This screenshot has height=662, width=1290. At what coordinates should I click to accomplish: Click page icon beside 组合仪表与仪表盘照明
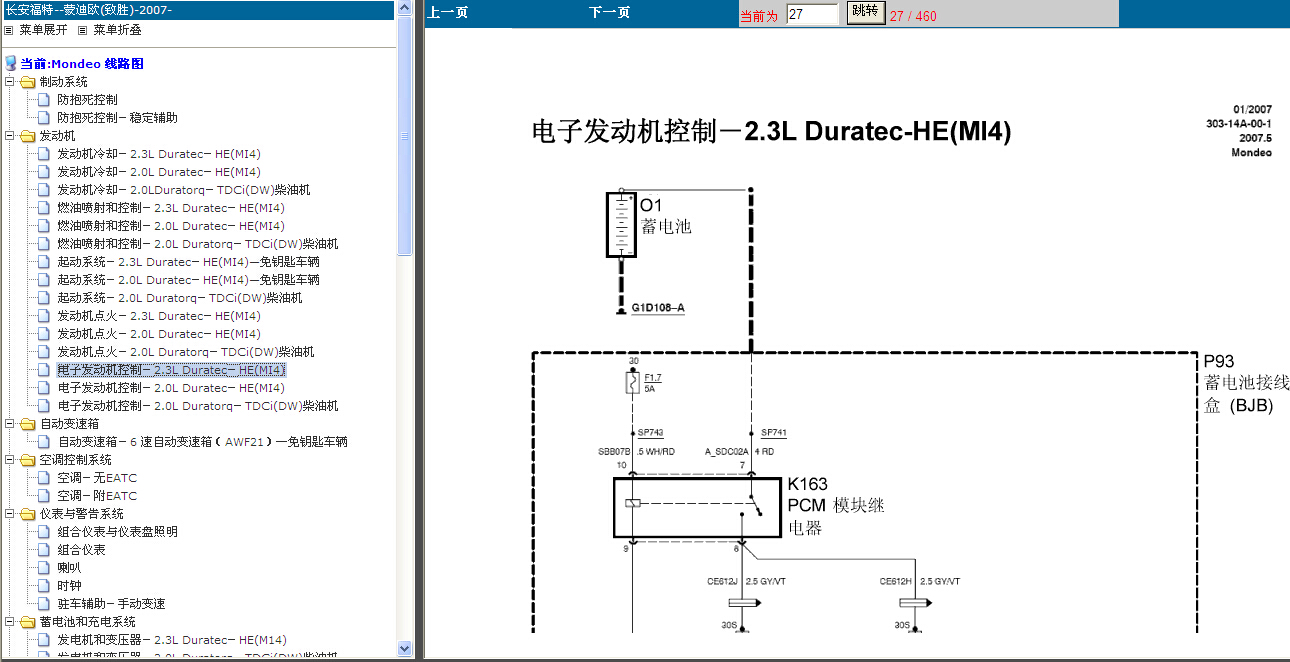[x=44, y=532]
